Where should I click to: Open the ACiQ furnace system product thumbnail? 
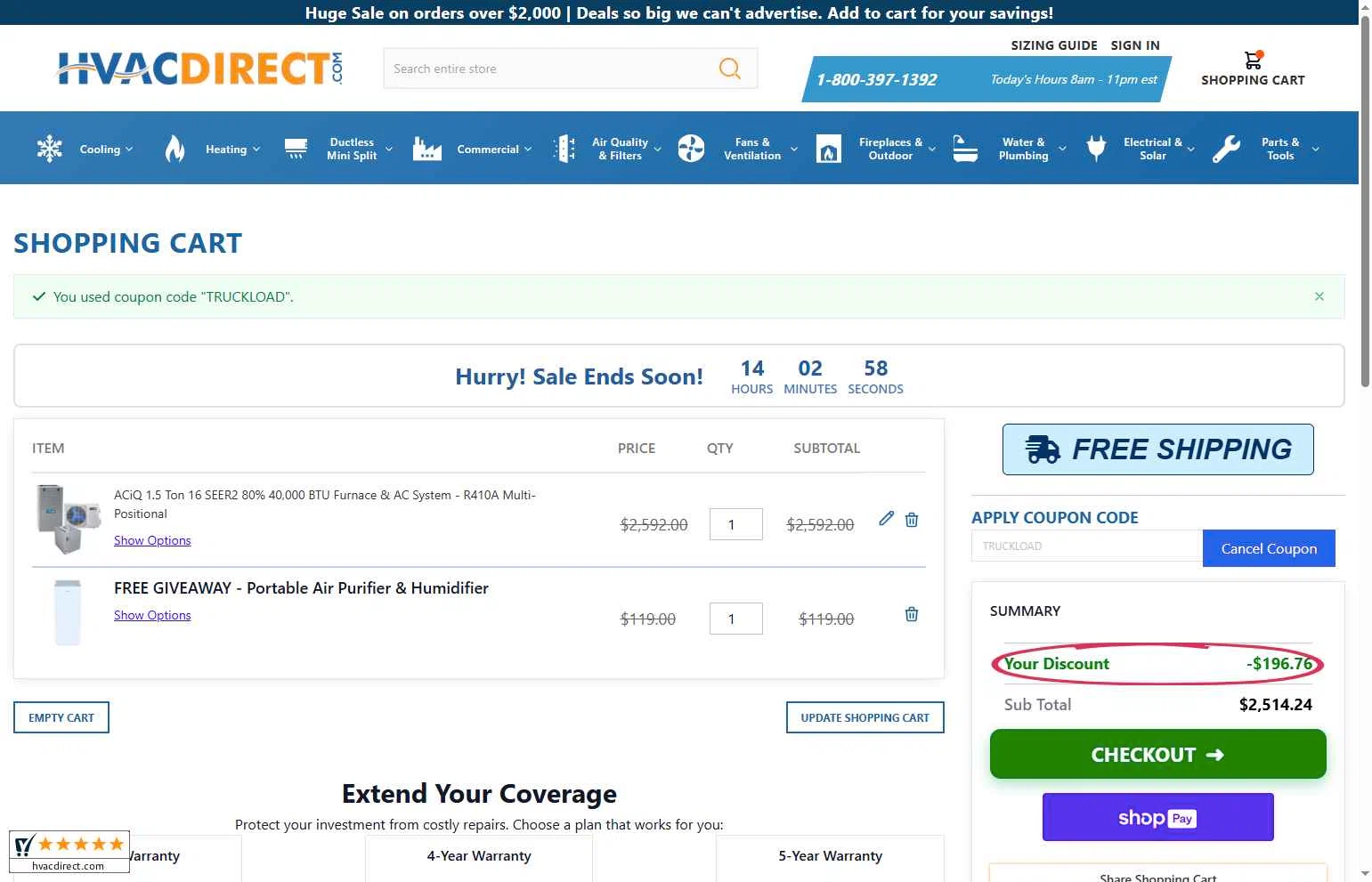[67, 519]
